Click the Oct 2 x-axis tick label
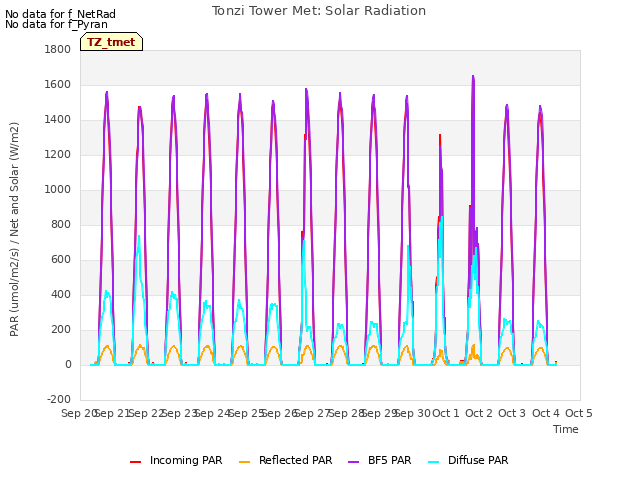Viewport: 640px width, 480px height. click(479, 413)
